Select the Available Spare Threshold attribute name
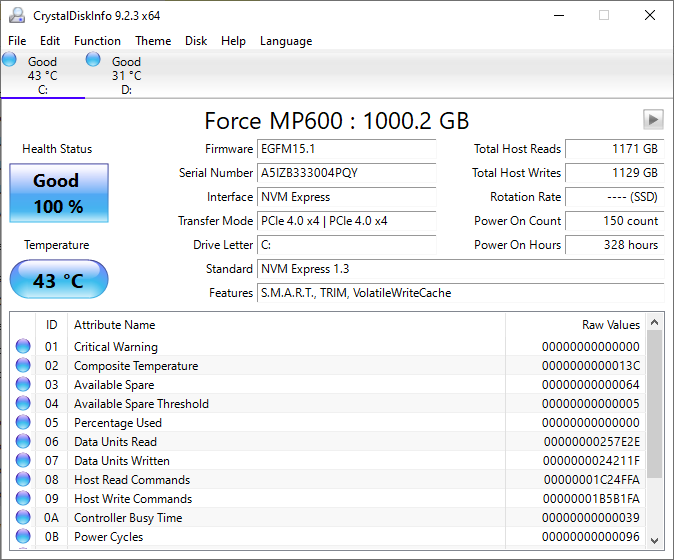 (141, 404)
